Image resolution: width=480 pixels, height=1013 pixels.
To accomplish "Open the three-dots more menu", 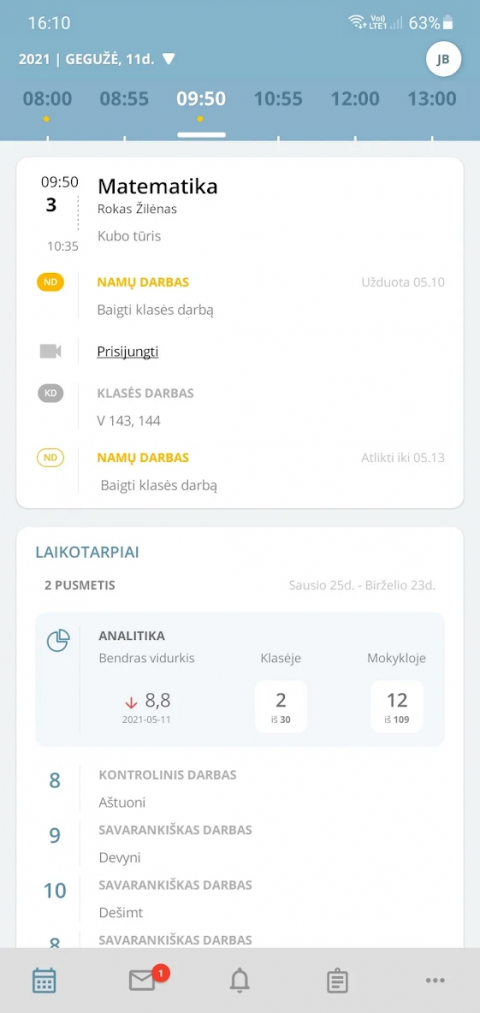I will click(x=435, y=981).
